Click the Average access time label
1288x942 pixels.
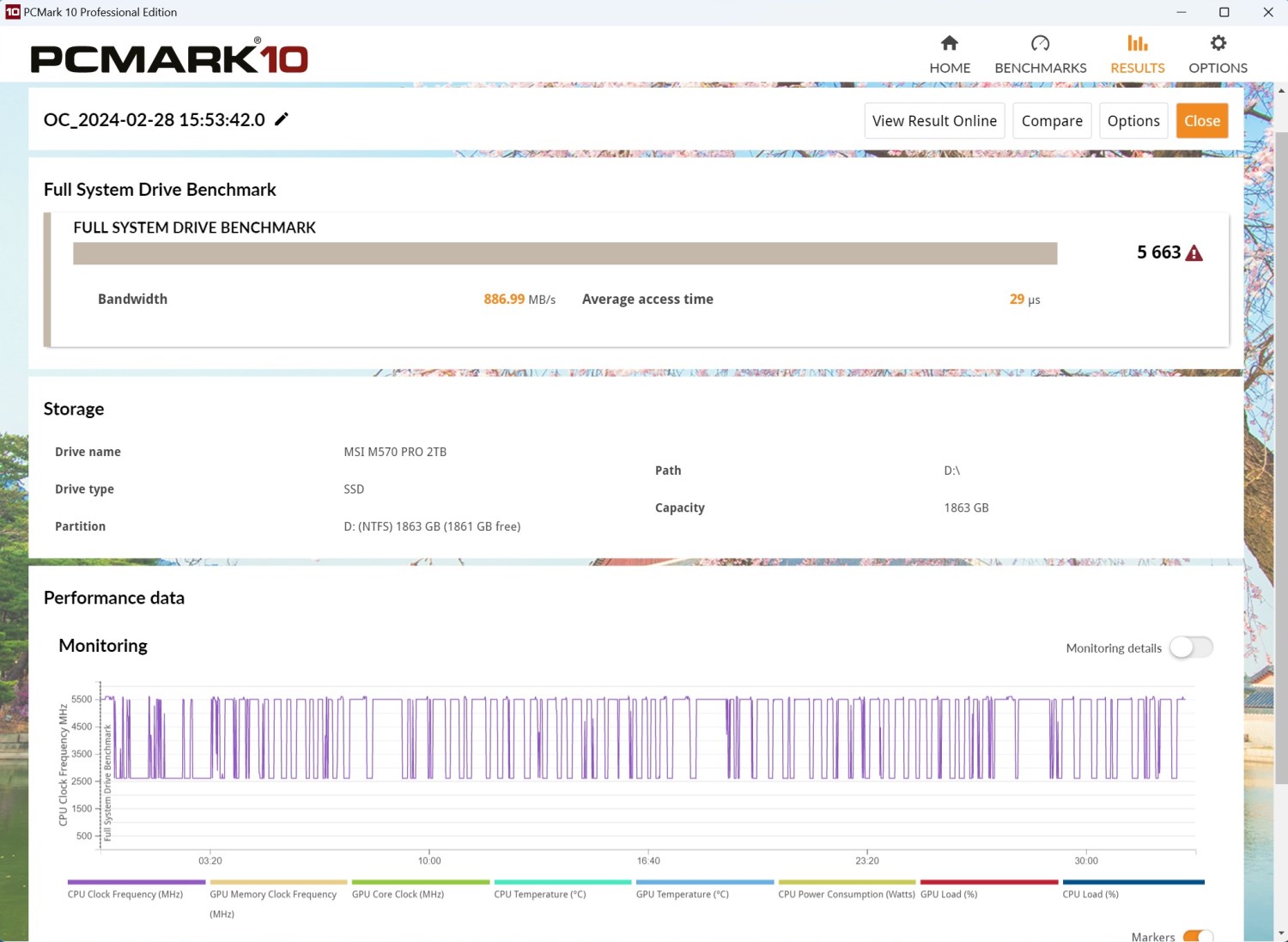(647, 299)
